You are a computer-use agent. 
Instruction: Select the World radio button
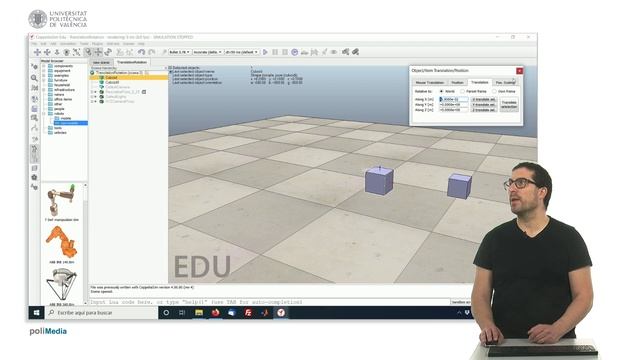point(441,91)
